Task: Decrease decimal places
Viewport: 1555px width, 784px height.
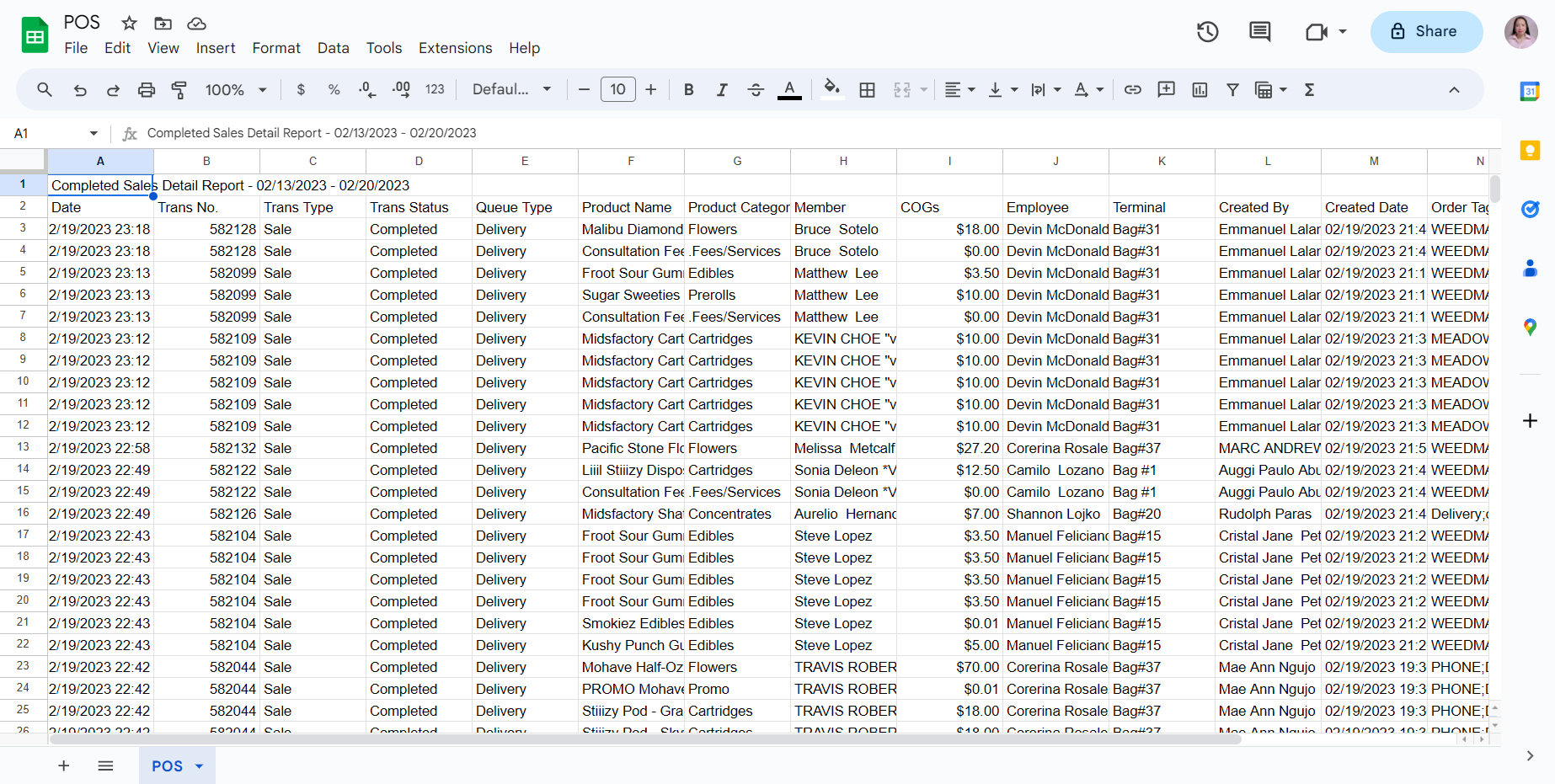Action: pyautogui.click(x=367, y=89)
